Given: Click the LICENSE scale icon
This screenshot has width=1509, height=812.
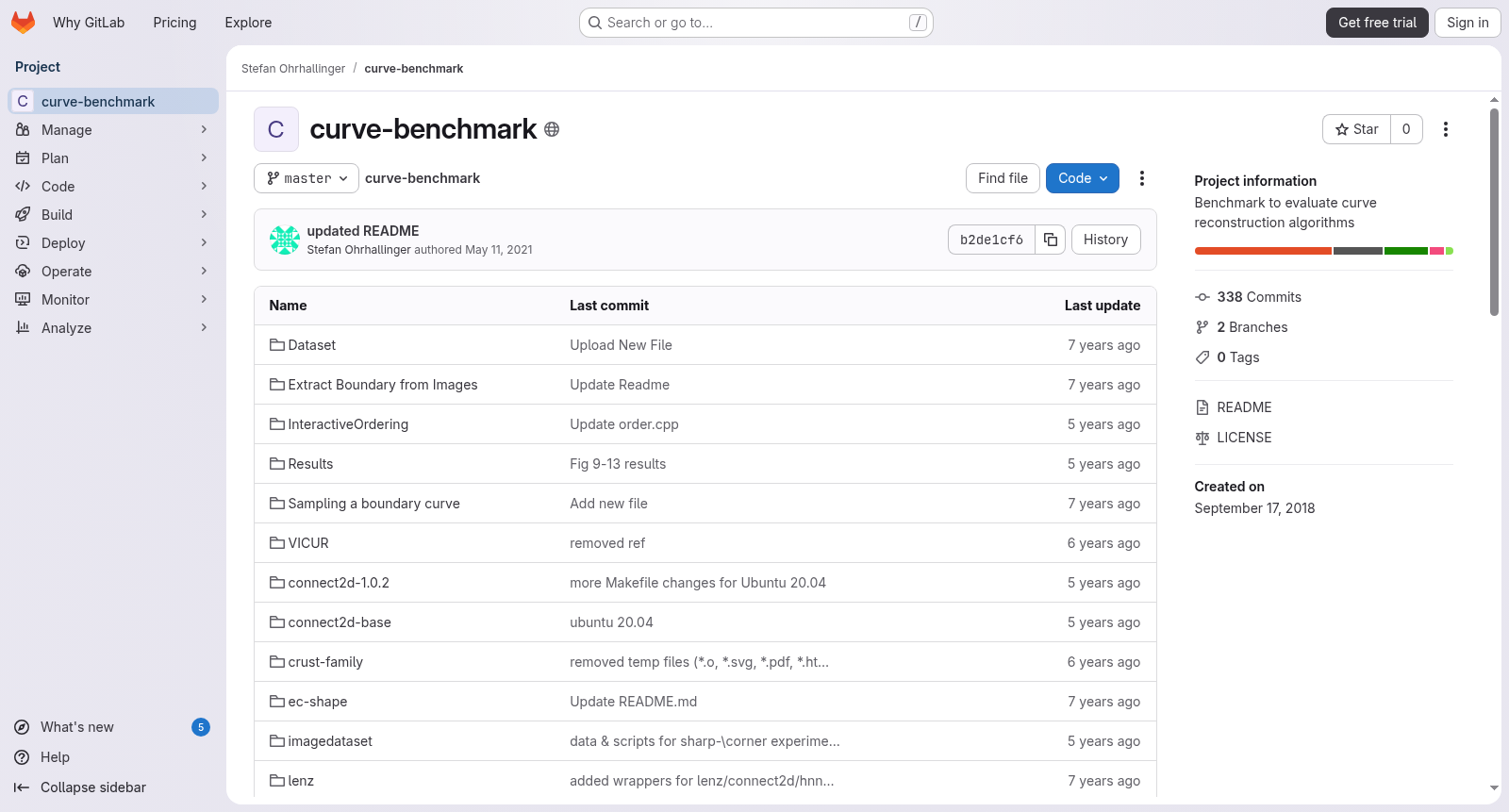Looking at the screenshot, I should pyautogui.click(x=1202, y=438).
